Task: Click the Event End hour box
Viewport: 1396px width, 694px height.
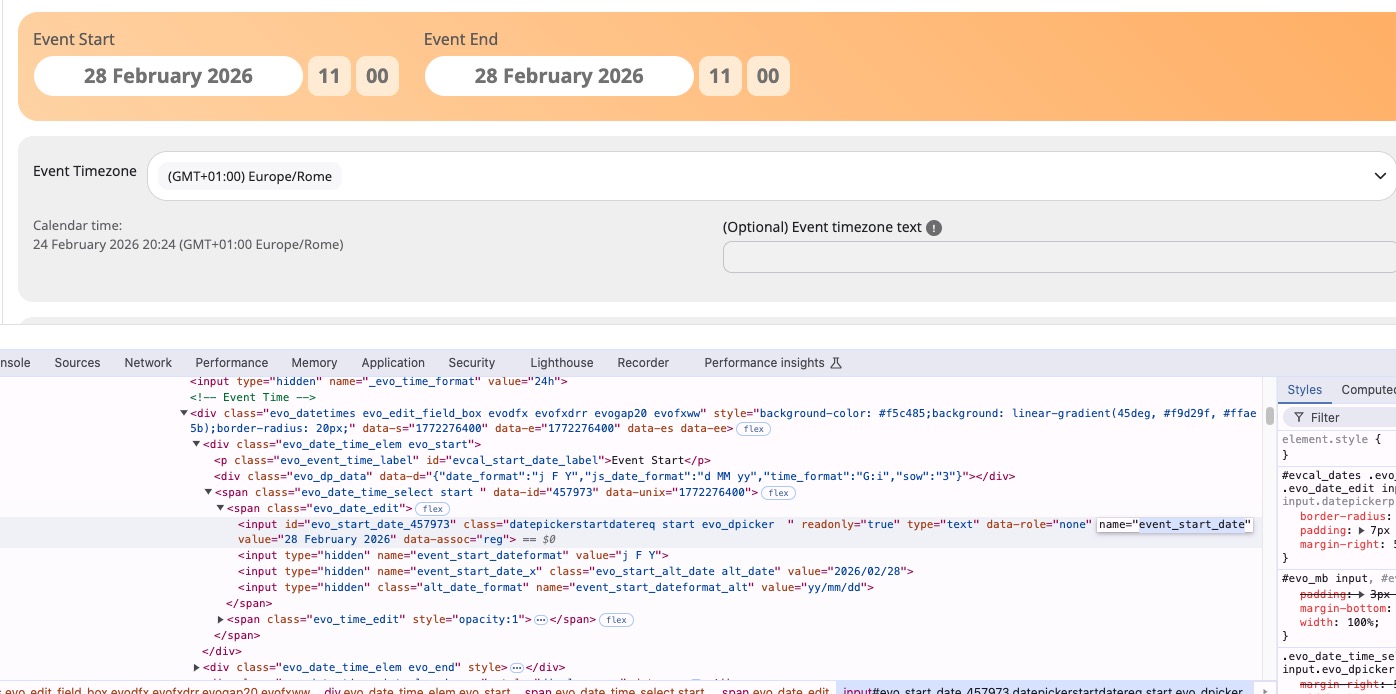Action: [720, 76]
